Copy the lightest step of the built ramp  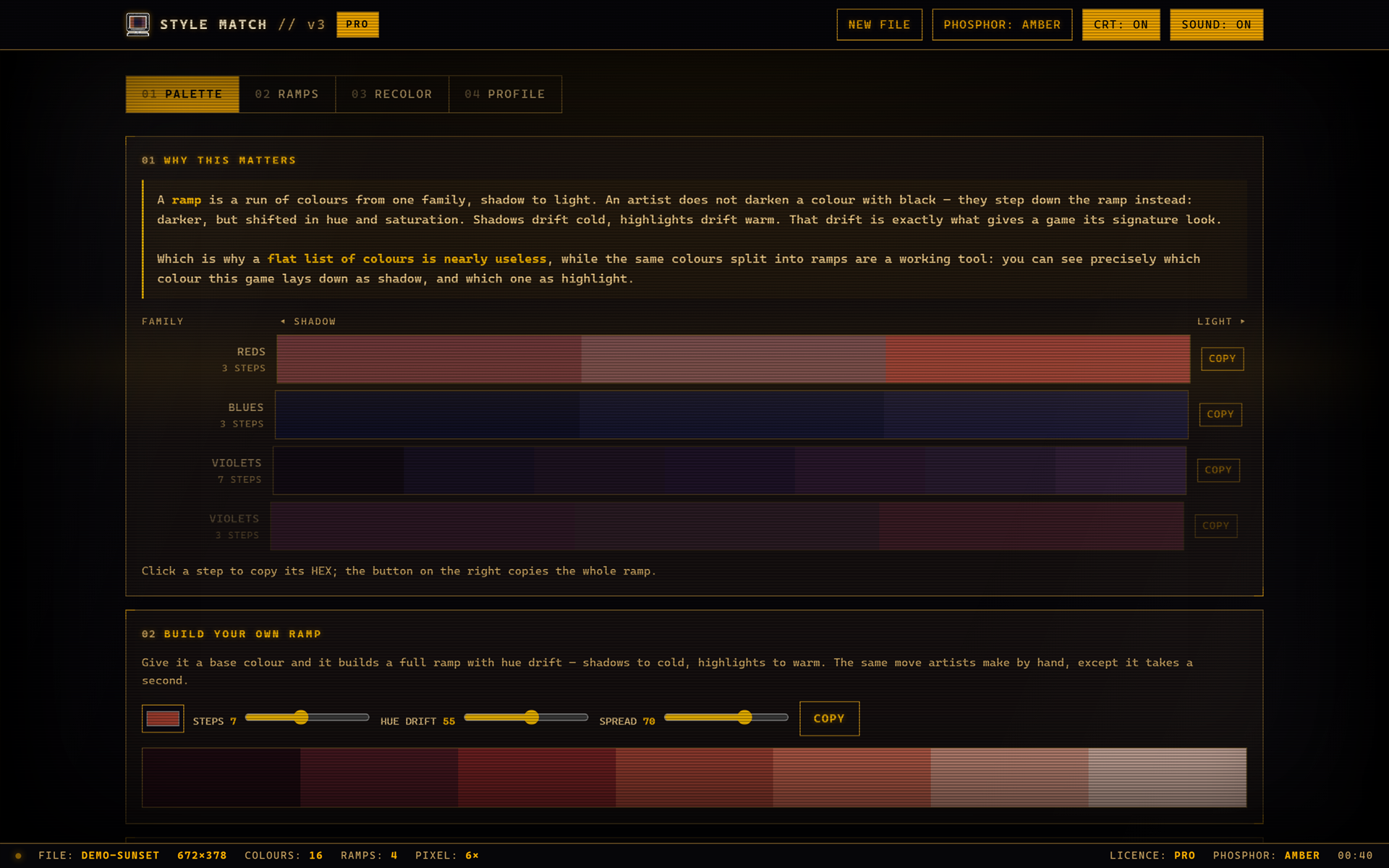click(x=1168, y=778)
